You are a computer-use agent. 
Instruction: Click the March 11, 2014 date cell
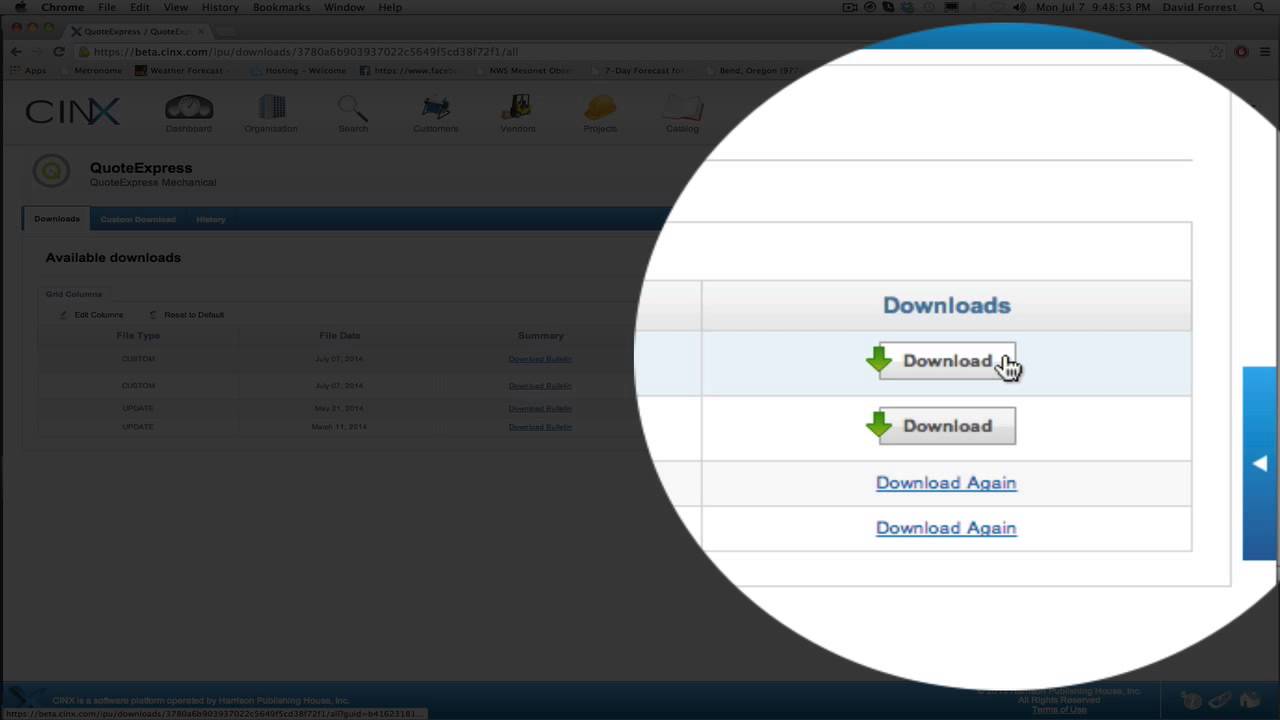[339, 427]
